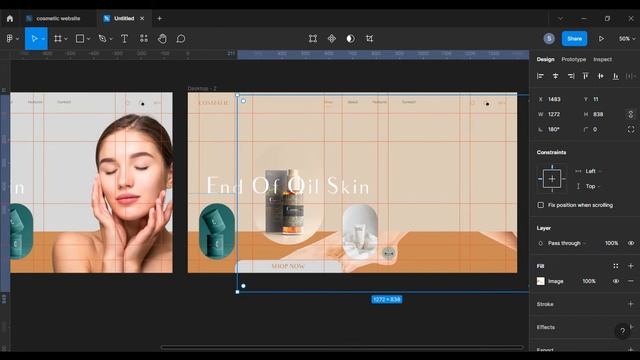Click the Create component icon
This screenshot has height=360, width=640.
coord(331,39)
